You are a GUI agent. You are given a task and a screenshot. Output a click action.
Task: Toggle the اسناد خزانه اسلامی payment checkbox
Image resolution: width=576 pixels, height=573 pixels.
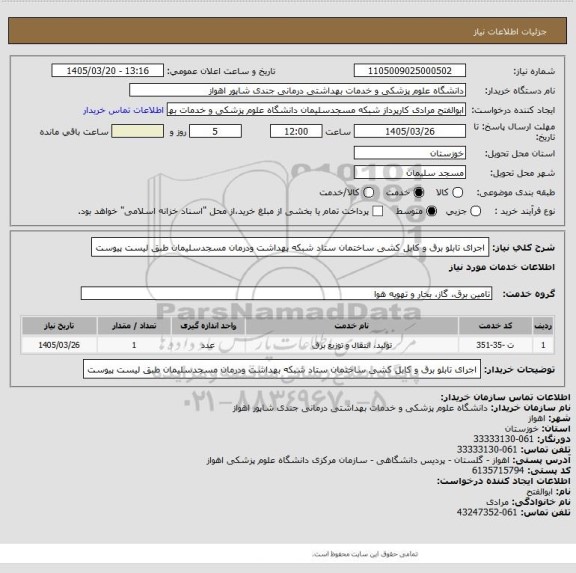click(378, 211)
